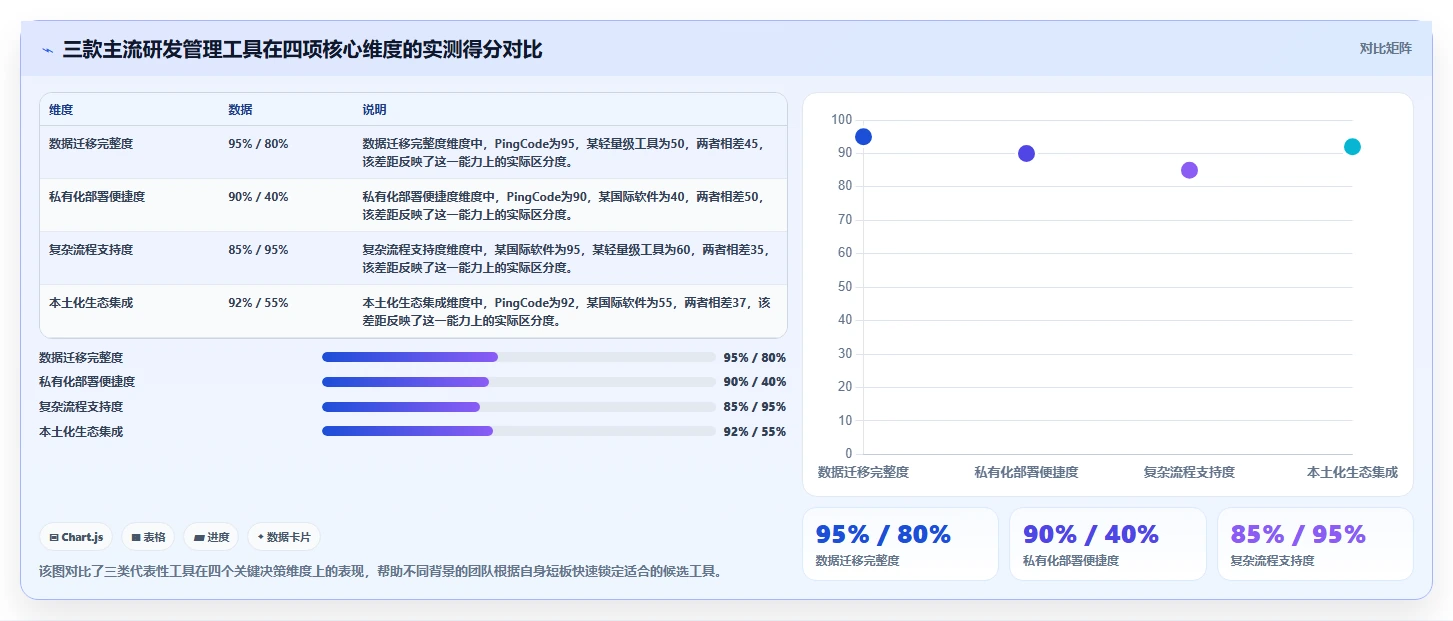Click the 私有化部署便捷度 progress bar

(519, 382)
